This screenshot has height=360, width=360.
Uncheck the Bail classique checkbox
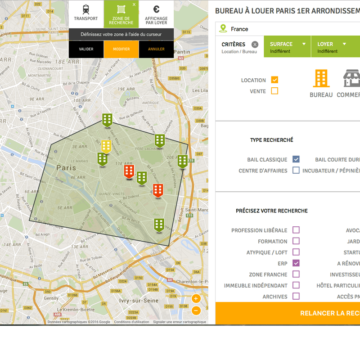(296, 159)
